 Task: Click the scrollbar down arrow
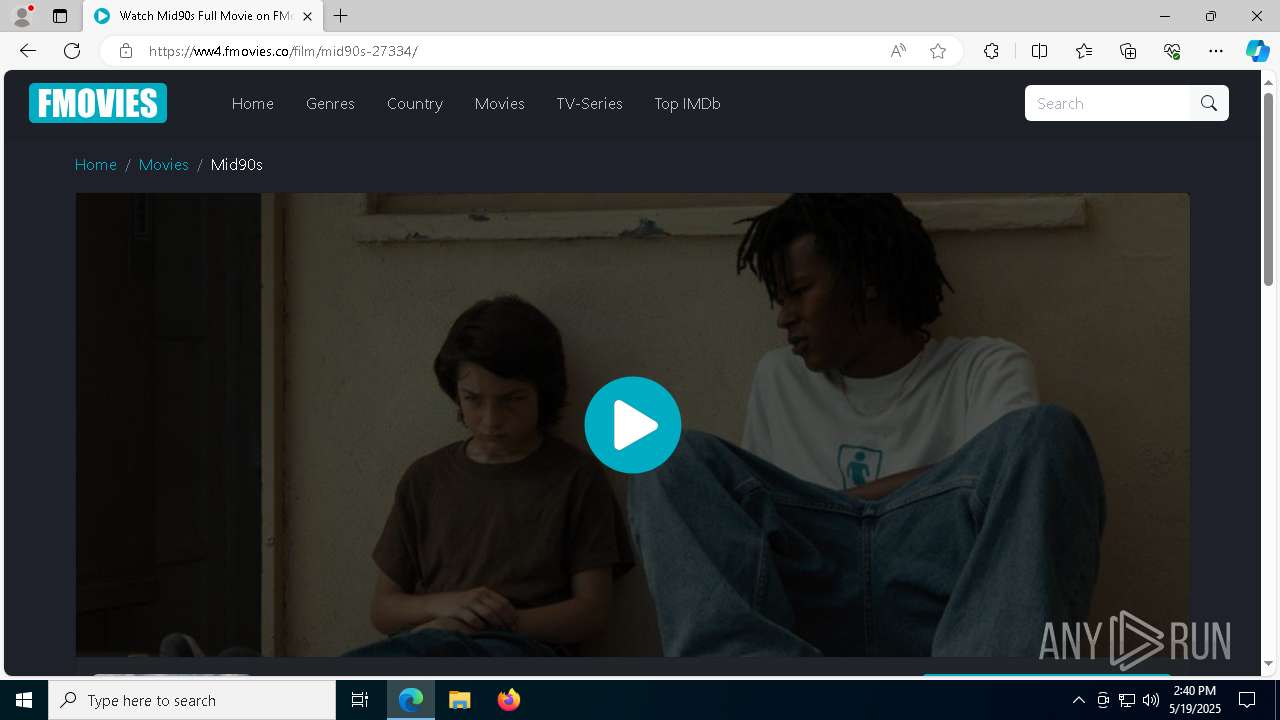click(1269, 663)
